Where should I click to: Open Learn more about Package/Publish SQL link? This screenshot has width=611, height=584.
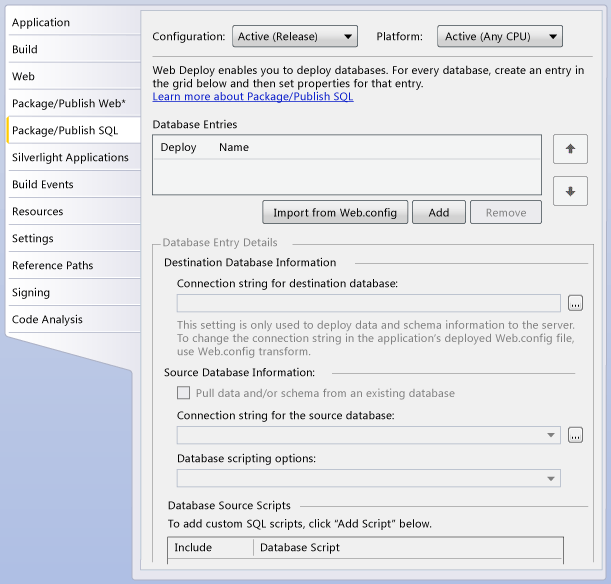pyautogui.click(x=253, y=96)
